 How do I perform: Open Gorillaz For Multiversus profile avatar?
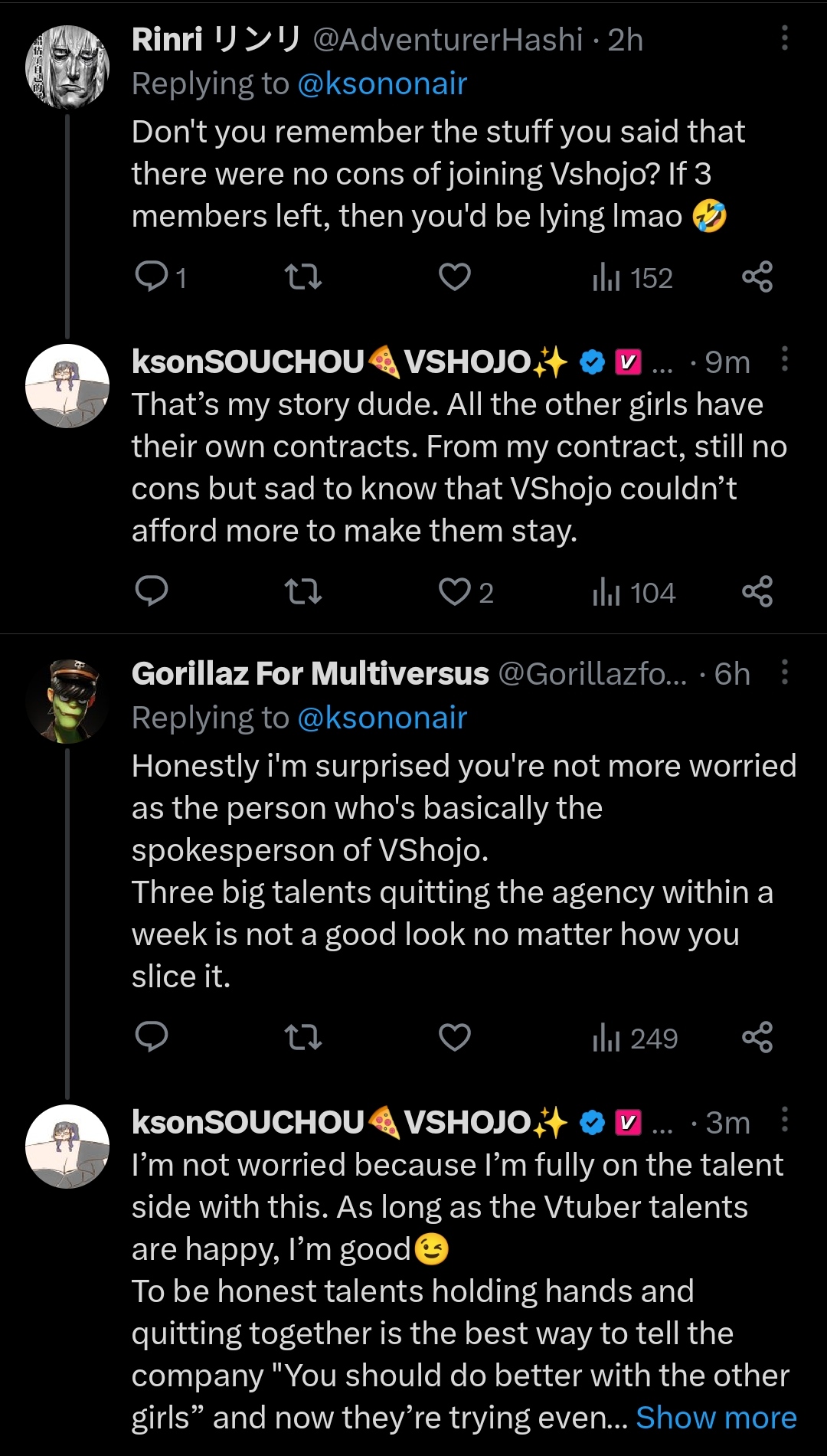click(67, 701)
